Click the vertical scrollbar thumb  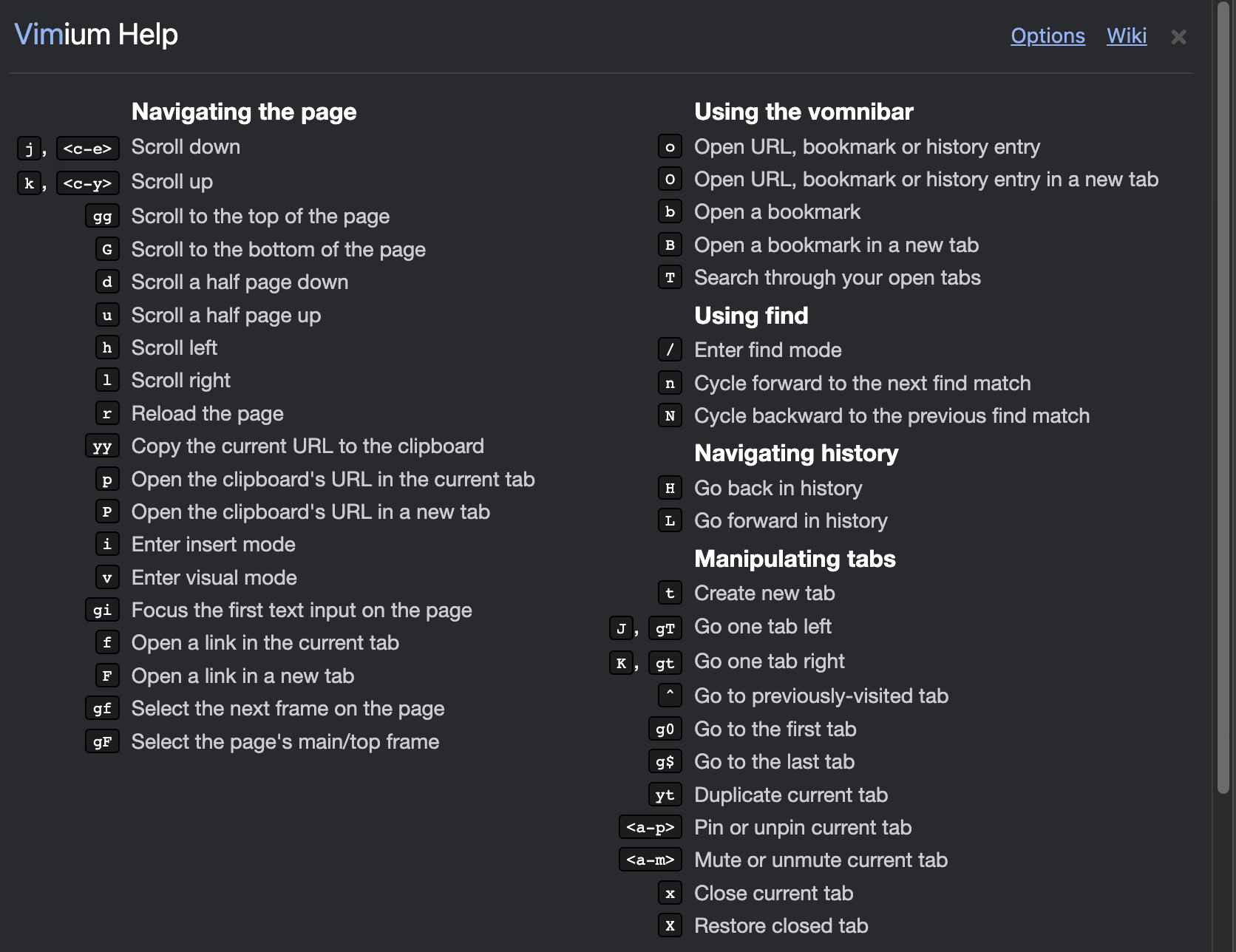(1223, 399)
